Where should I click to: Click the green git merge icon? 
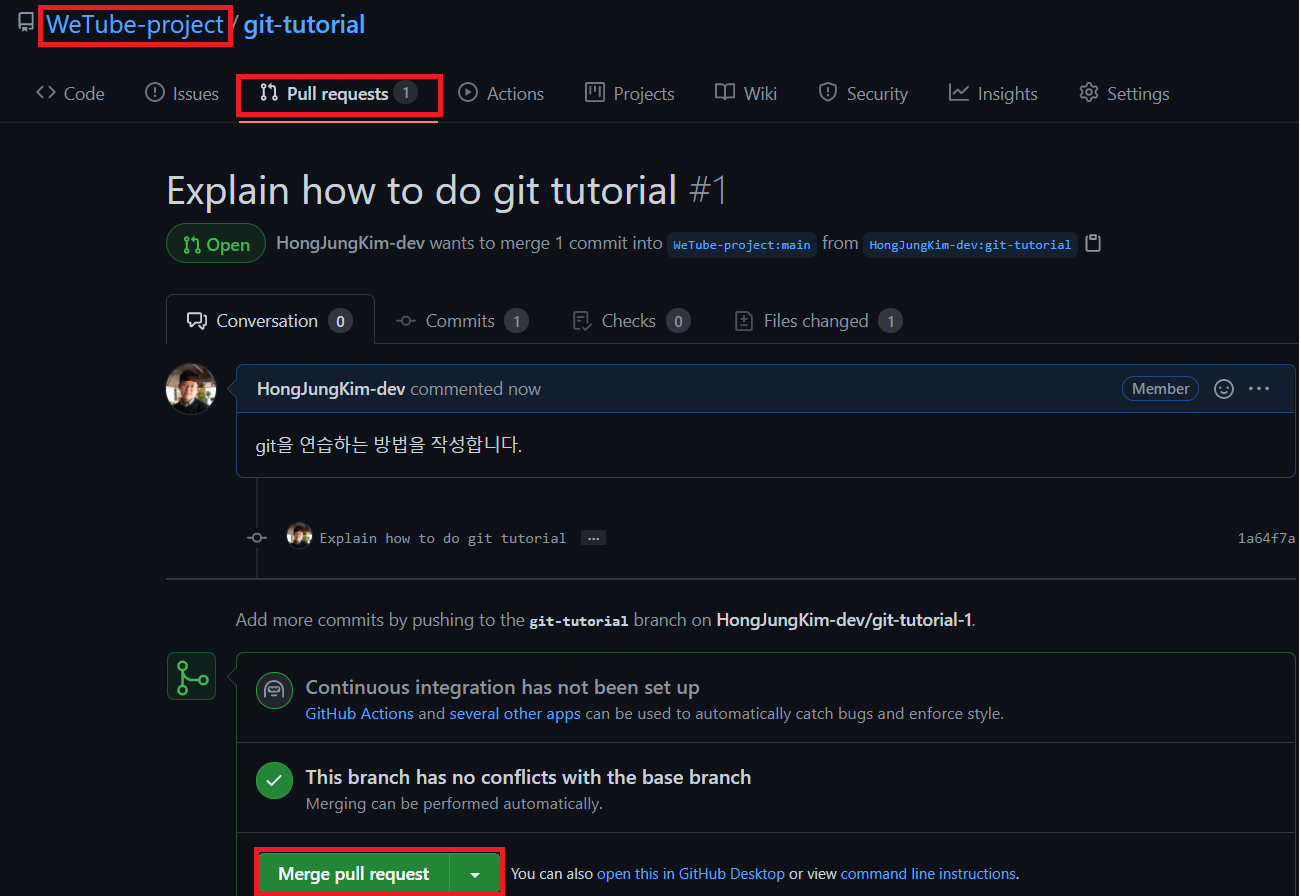pyautogui.click(x=191, y=675)
